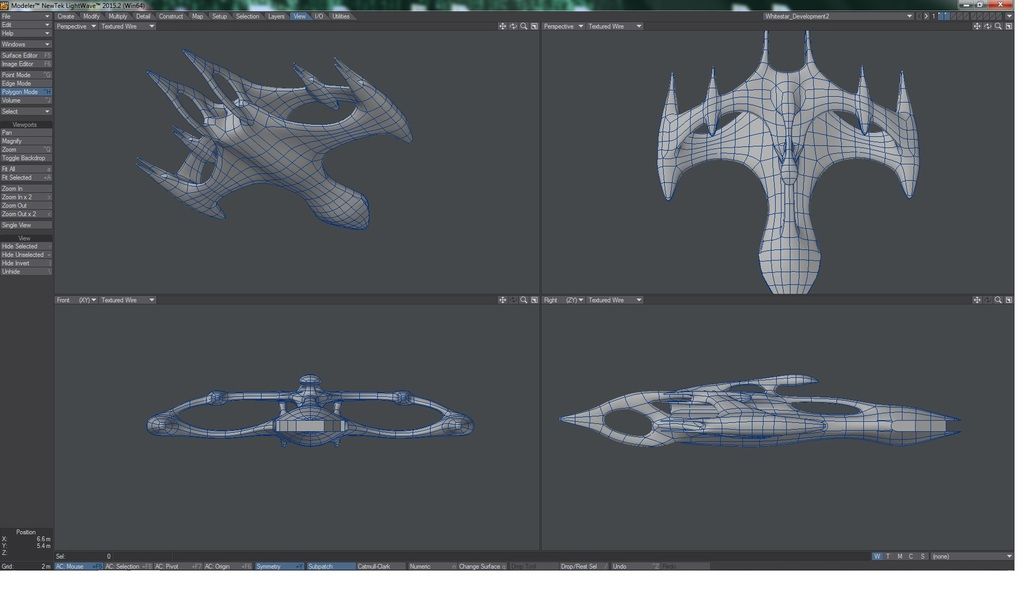
Task: Click the Undo button
Action: click(635, 567)
